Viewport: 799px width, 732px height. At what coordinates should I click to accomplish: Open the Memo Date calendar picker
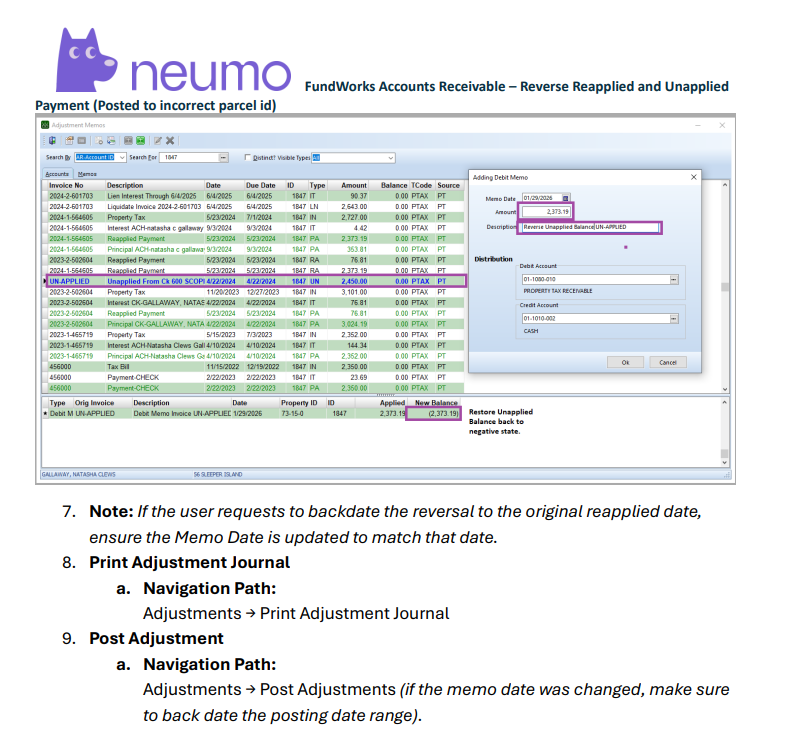pos(566,198)
